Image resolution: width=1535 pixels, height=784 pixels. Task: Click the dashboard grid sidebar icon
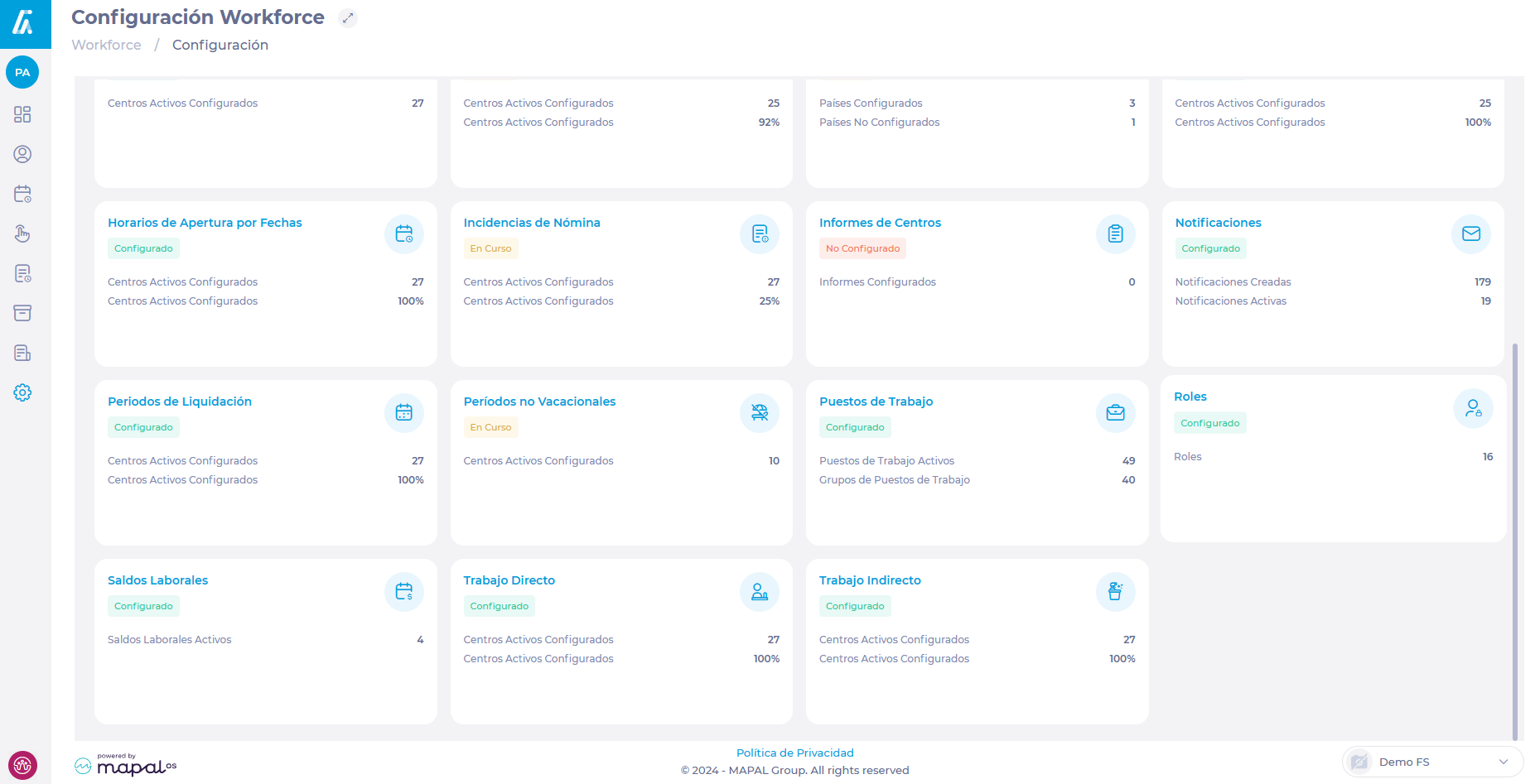(x=22, y=114)
